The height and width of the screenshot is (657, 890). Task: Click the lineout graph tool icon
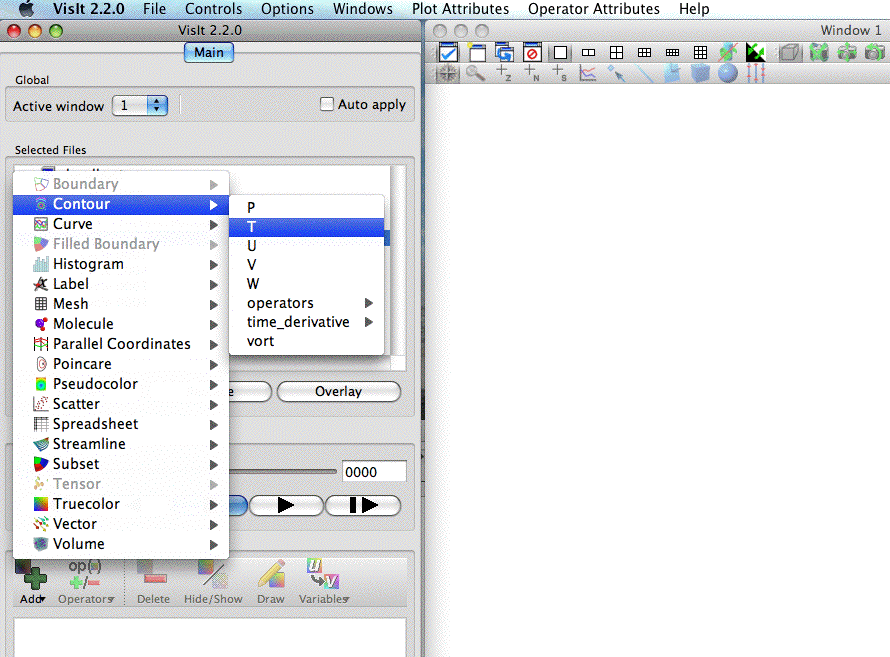[x=588, y=72]
